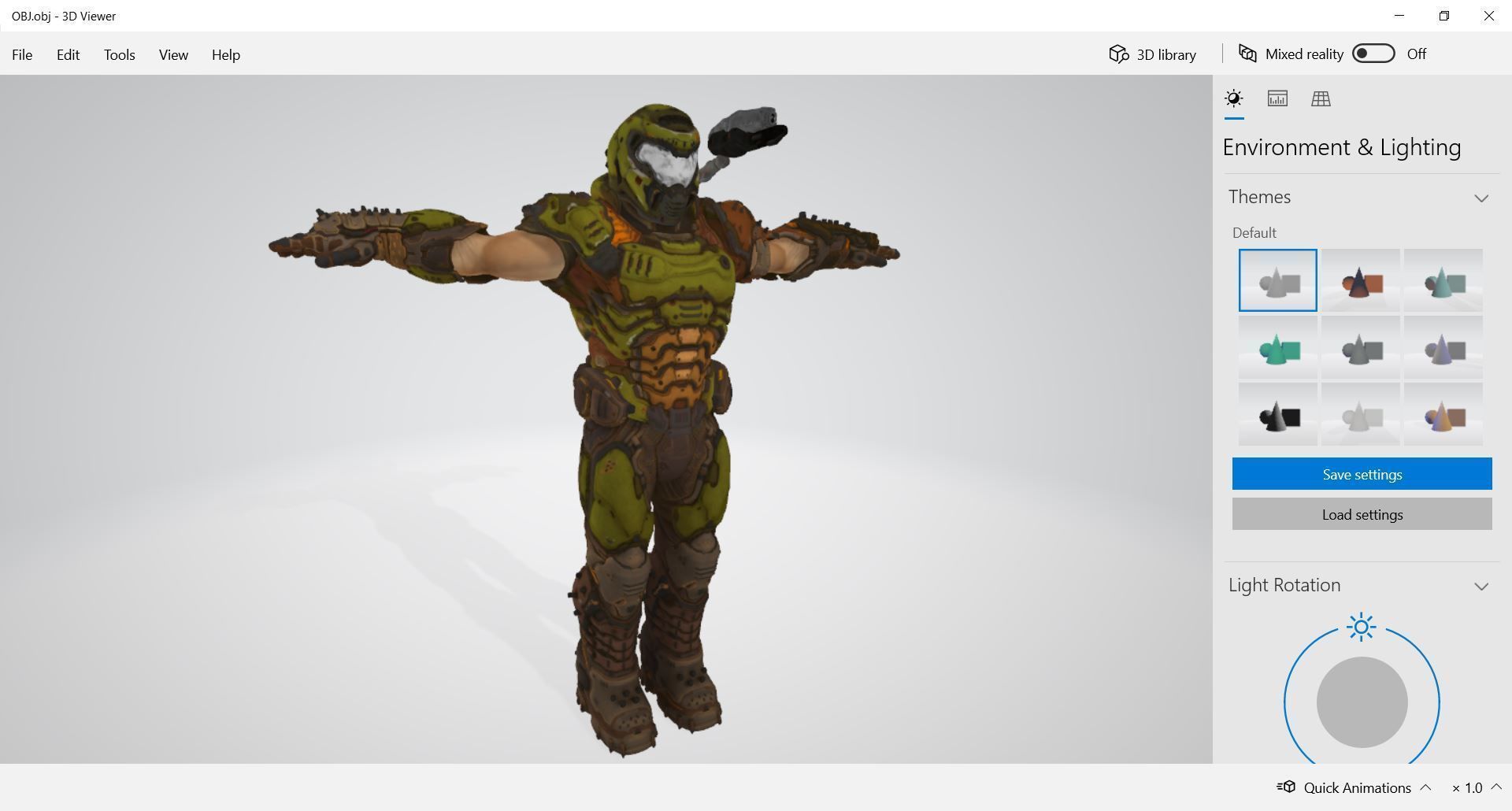This screenshot has height=811, width=1512.
Task: Collapse the Themes section chevron
Action: click(x=1481, y=198)
